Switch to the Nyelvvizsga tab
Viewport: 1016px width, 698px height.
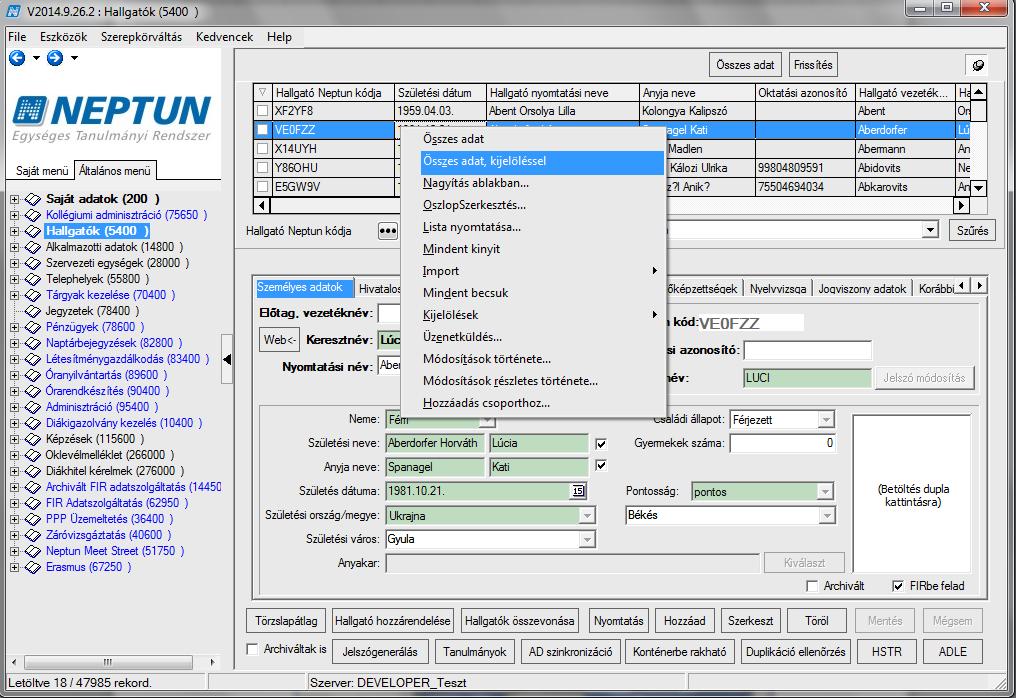pos(778,288)
